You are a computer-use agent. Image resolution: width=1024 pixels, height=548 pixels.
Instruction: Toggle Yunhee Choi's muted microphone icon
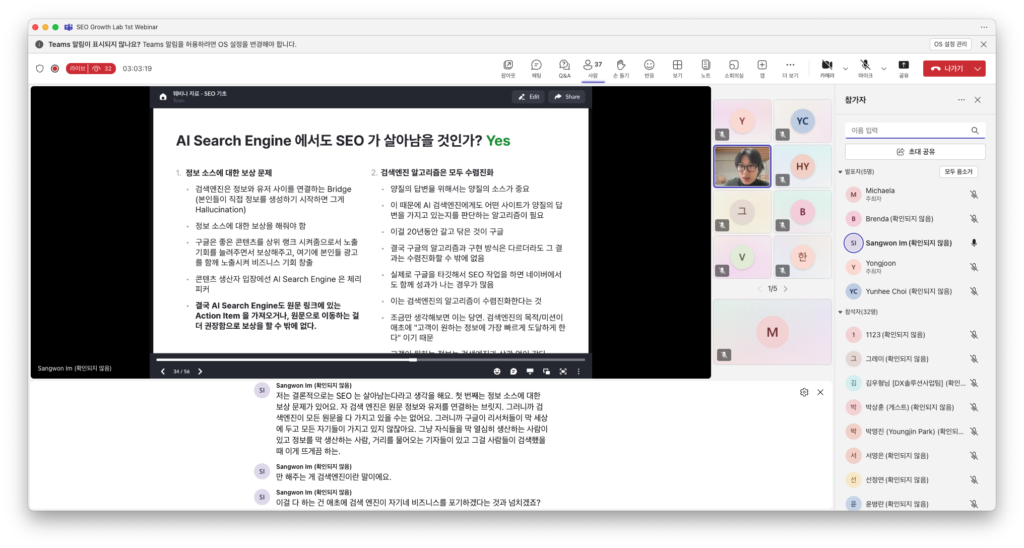pos(974,291)
